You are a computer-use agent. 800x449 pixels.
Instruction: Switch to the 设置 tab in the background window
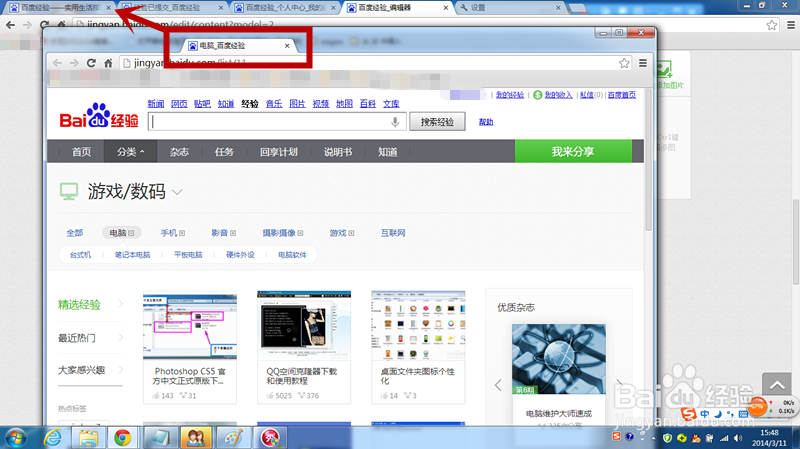[x=509, y=8]
